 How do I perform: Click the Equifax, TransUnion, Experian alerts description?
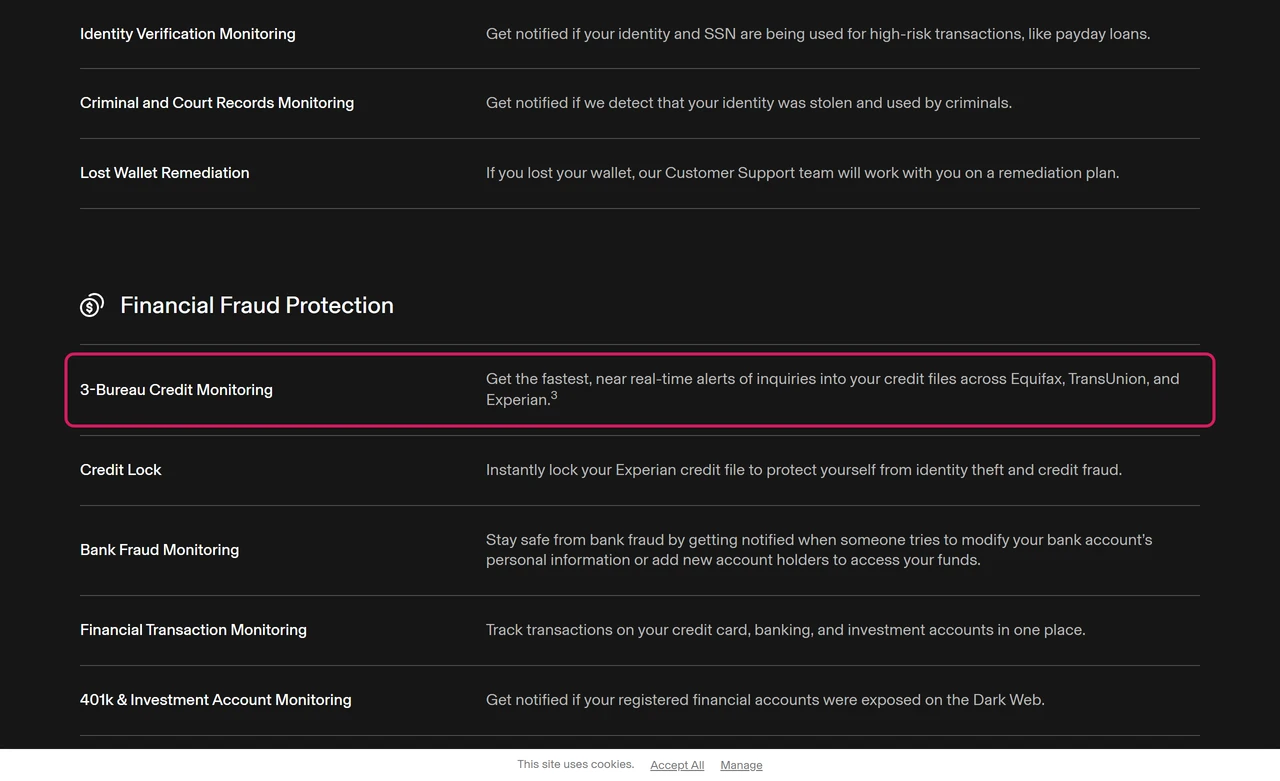click(833, 389)
